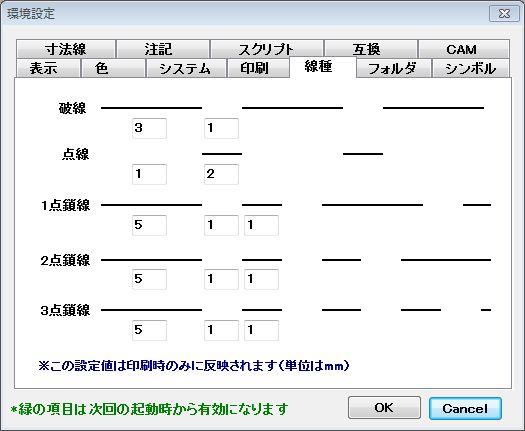This screenshot has width=525, height=431.
Task: Select the スクリプト tab
Action: coord(267,49)
